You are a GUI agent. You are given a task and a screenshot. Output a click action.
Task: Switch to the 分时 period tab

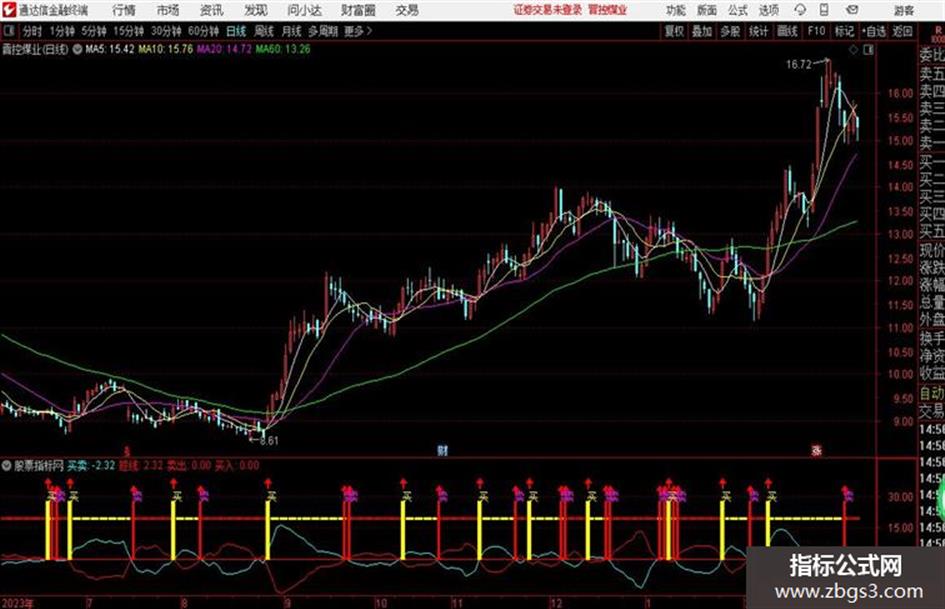click(x=33, y=31)
